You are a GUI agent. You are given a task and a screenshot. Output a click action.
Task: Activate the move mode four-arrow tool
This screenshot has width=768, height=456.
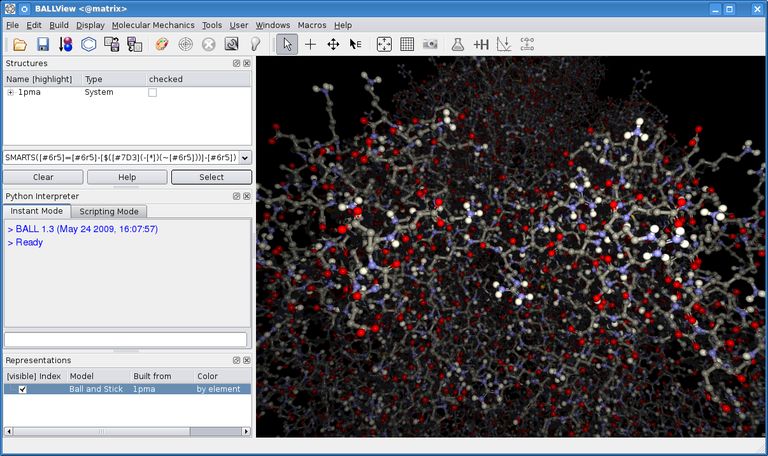point(333,45)
